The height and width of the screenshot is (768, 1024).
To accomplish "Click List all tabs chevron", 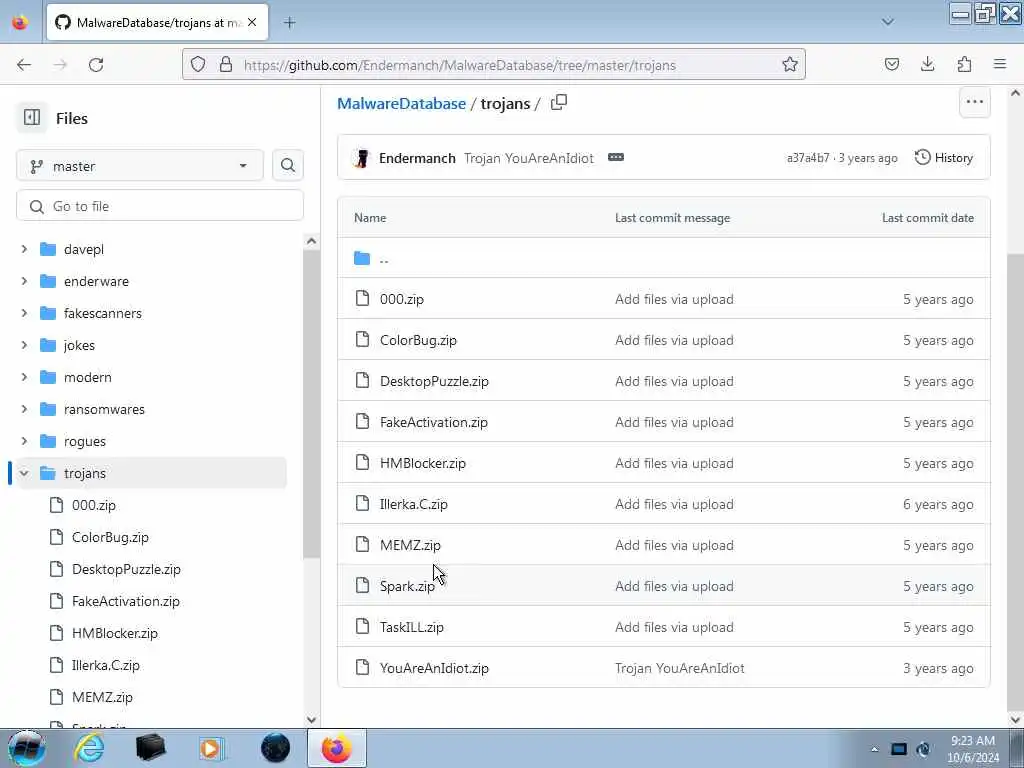I will (888, 22).
